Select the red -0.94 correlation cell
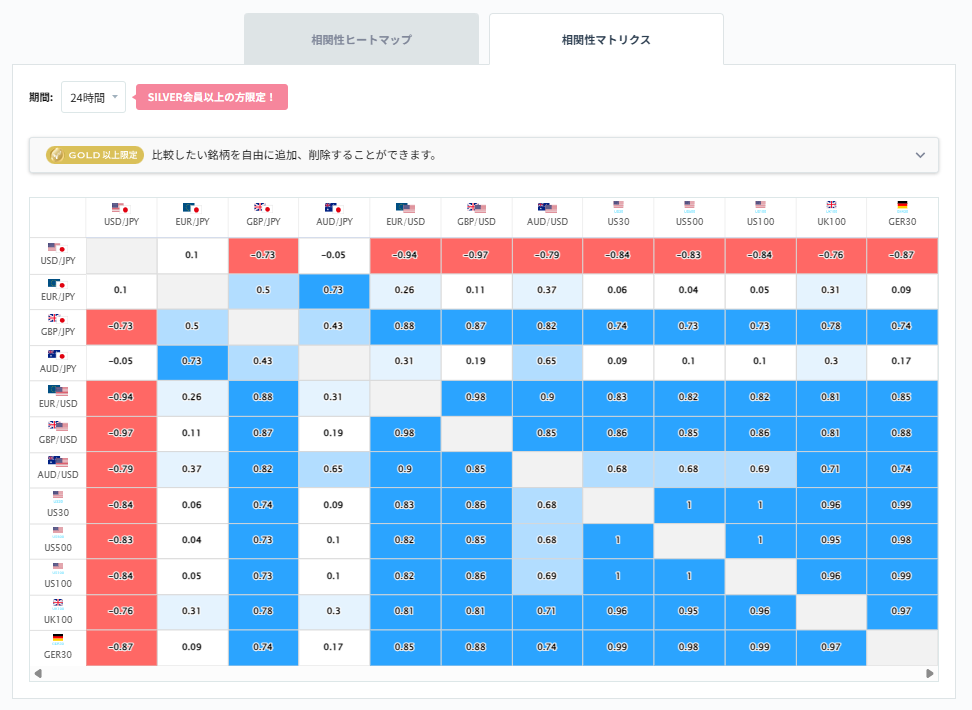This screenshot has height=710, width=972. point(405,256)
